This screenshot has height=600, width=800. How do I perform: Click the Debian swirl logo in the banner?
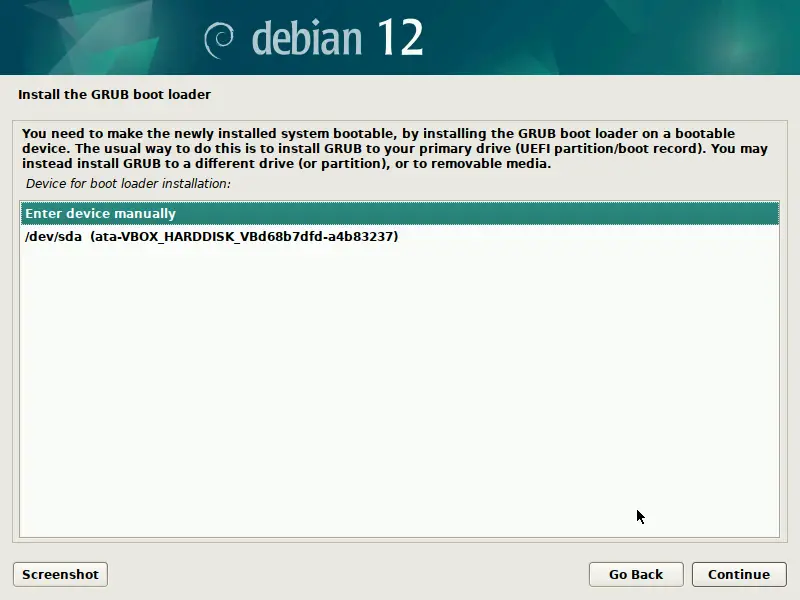219,40
